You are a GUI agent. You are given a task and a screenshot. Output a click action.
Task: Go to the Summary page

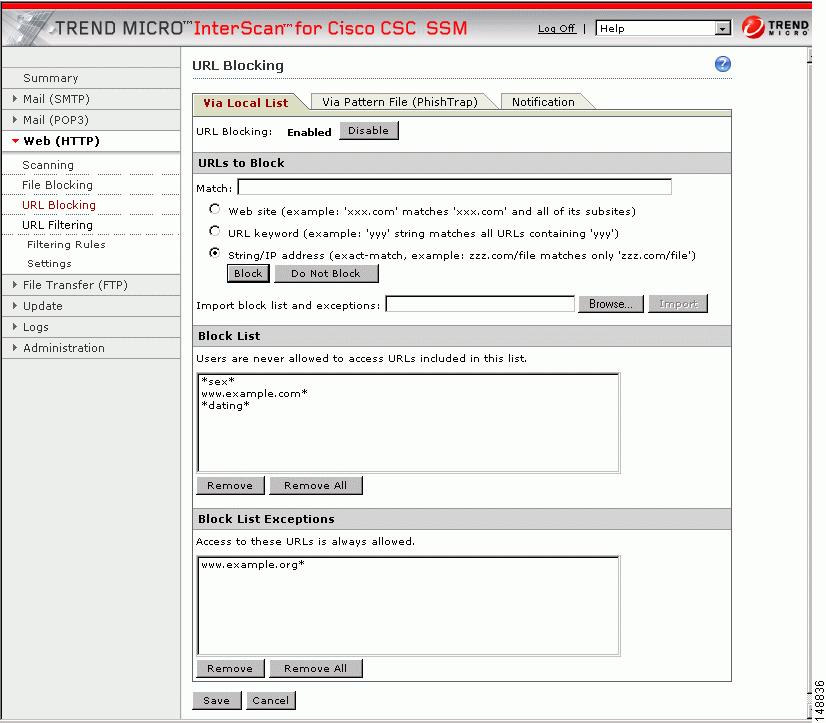[x=51, y=78]
